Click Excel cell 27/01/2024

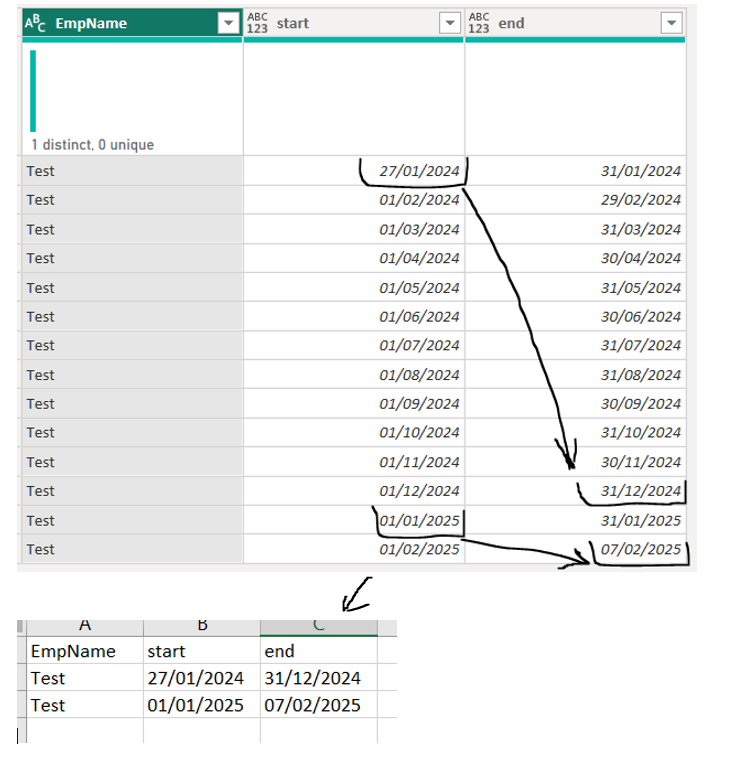202,678
